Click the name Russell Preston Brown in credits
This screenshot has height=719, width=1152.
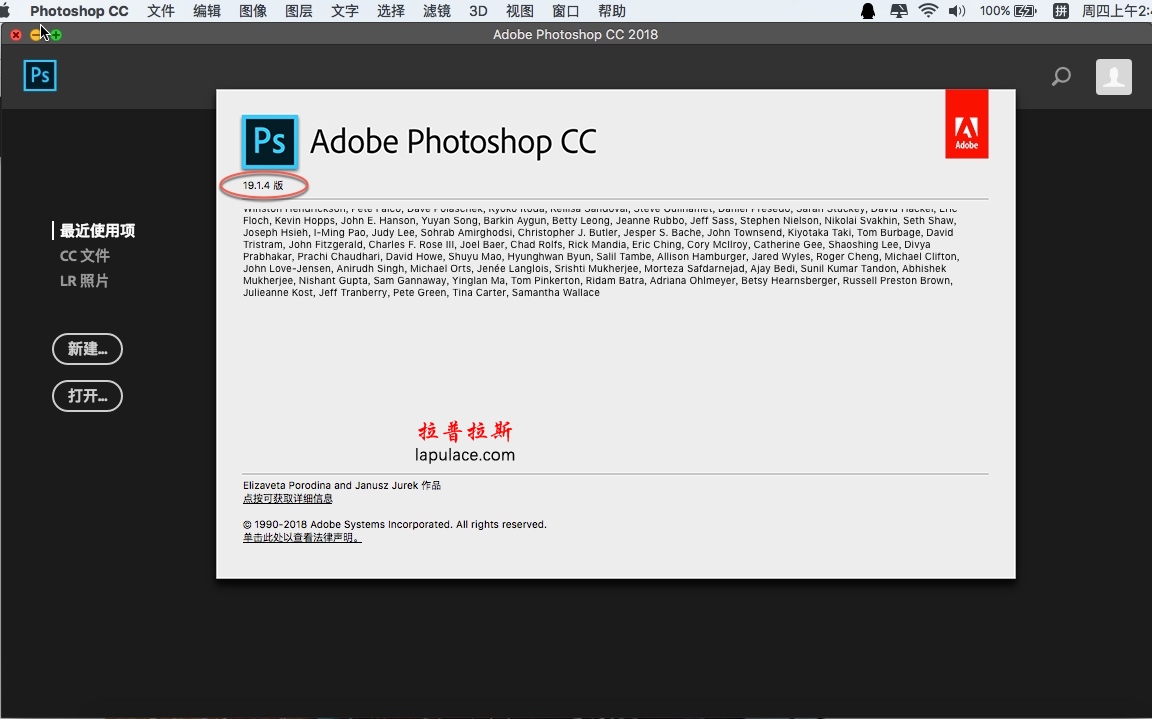[897, 281]
